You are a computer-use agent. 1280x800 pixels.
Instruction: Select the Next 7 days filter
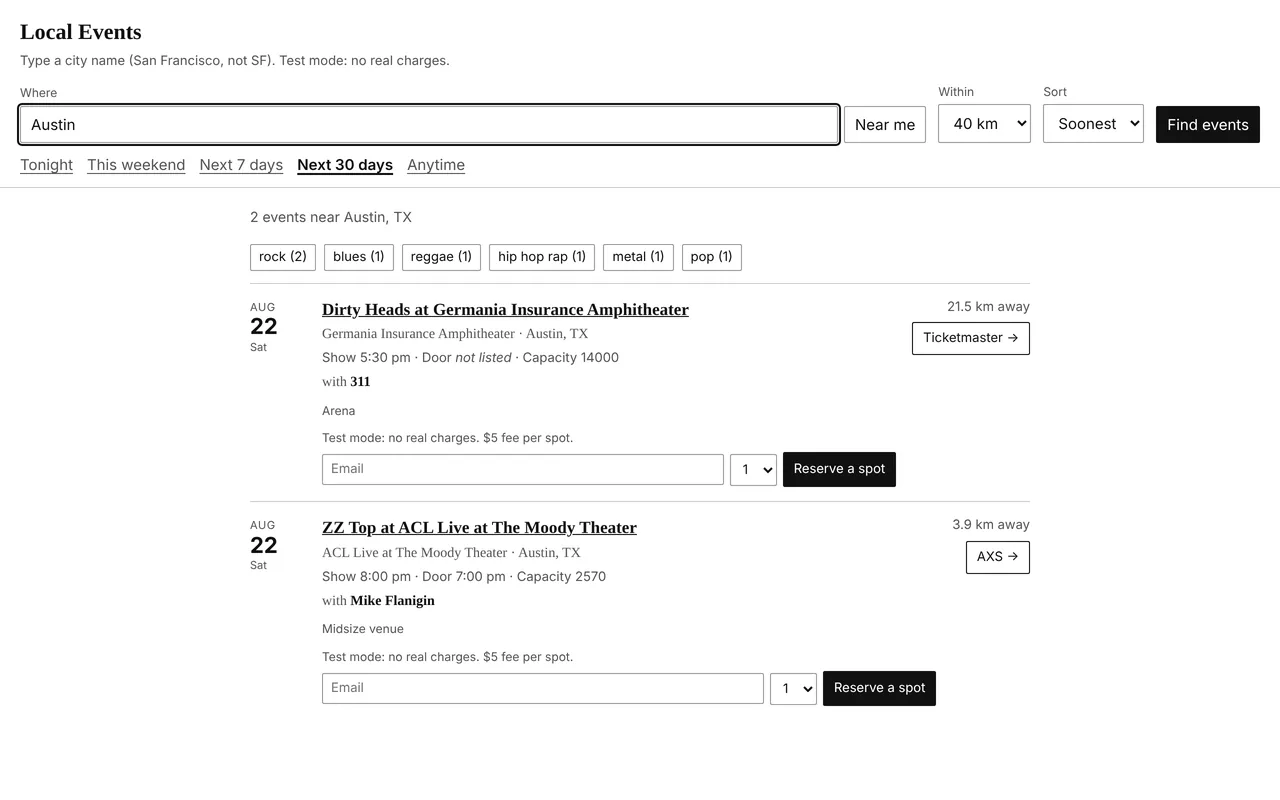pos(241,165)
